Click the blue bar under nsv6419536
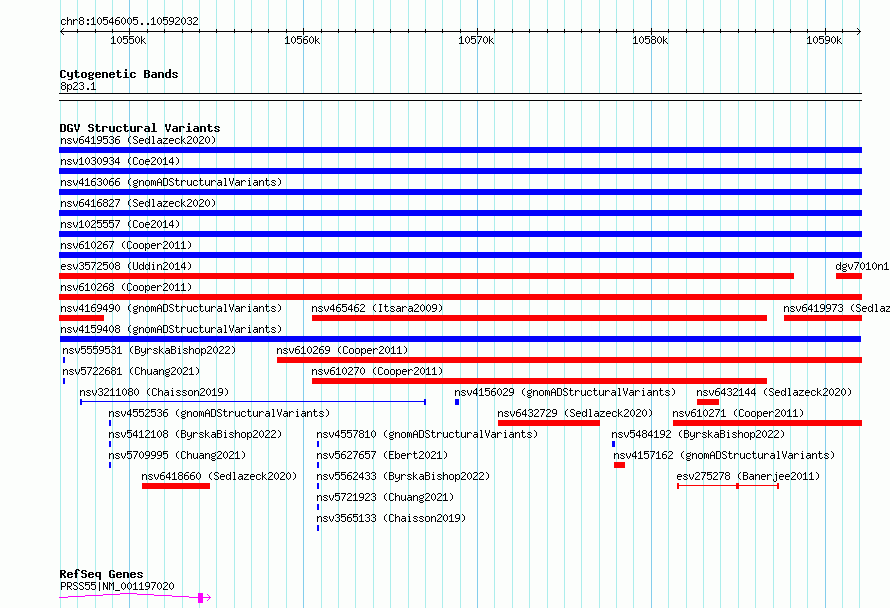 click(460, 150)
